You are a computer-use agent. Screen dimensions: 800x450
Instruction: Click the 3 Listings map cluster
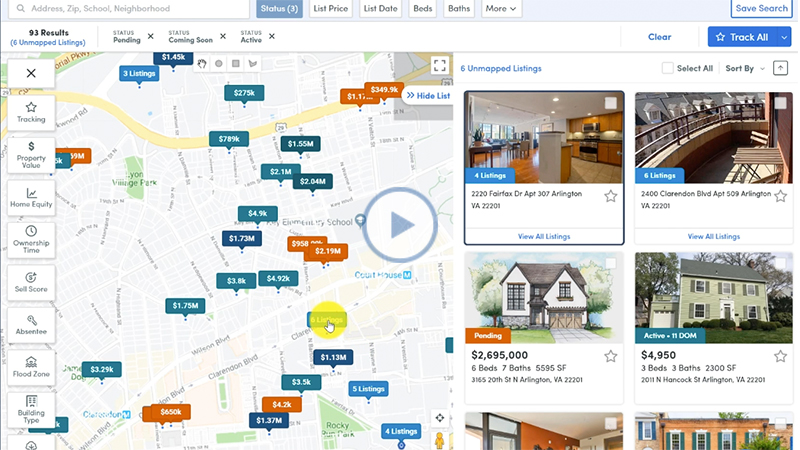[139, 73]
